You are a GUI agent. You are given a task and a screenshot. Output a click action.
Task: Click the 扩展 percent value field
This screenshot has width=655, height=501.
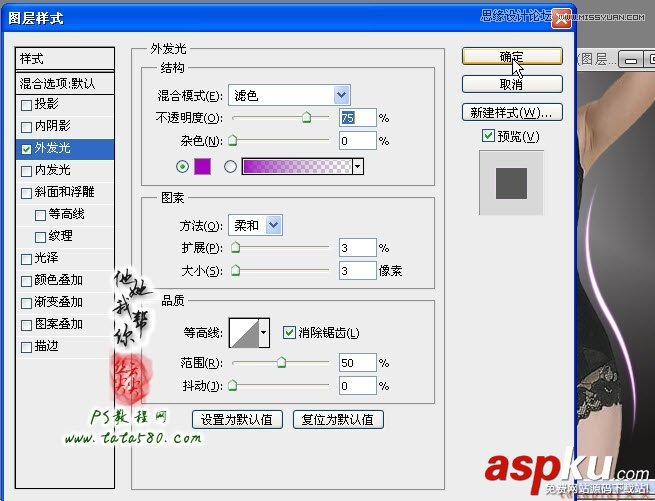[358, 248]
